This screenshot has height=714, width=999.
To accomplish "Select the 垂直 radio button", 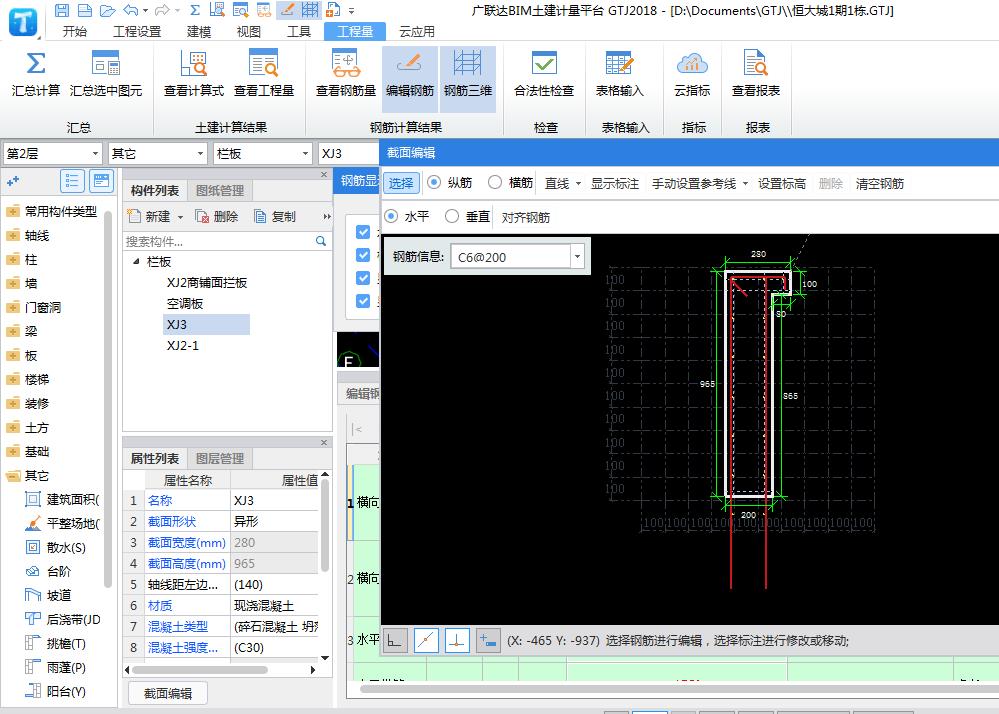I will pos(452,217).
